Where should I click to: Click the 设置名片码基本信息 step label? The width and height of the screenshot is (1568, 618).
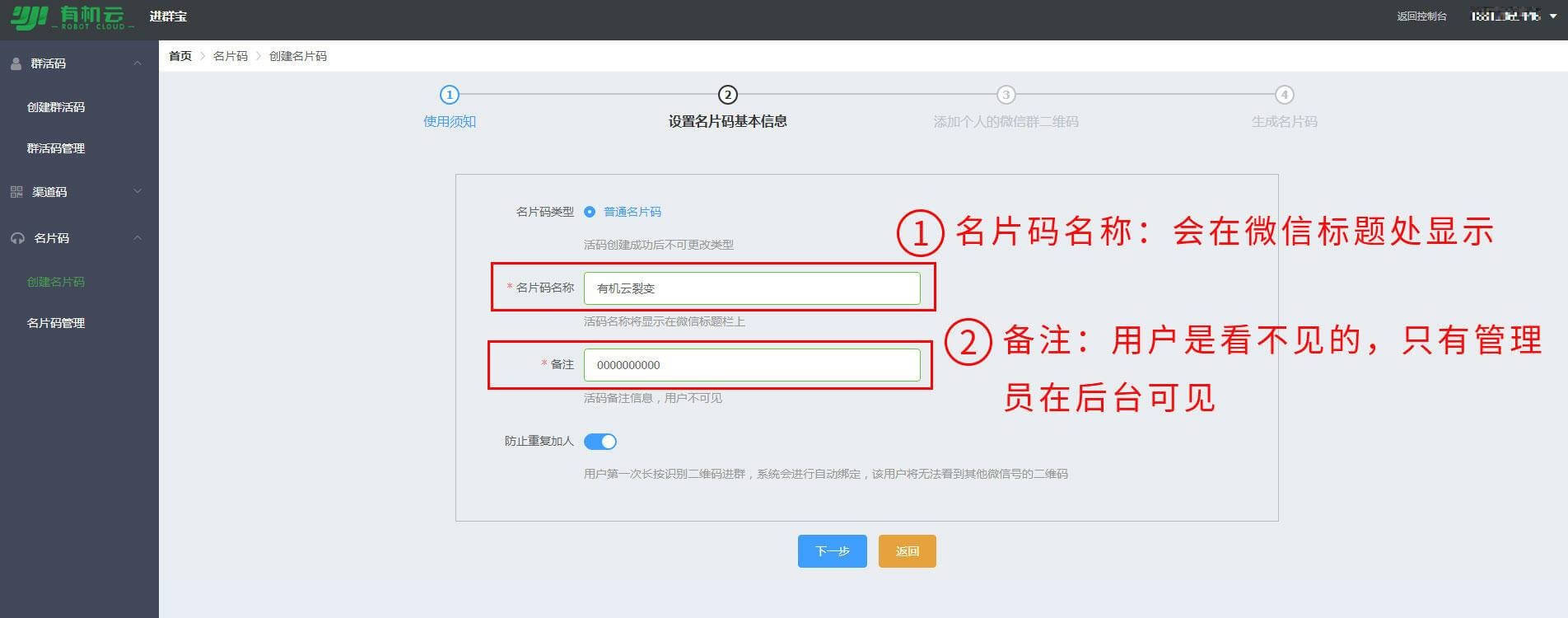(727, 122)
